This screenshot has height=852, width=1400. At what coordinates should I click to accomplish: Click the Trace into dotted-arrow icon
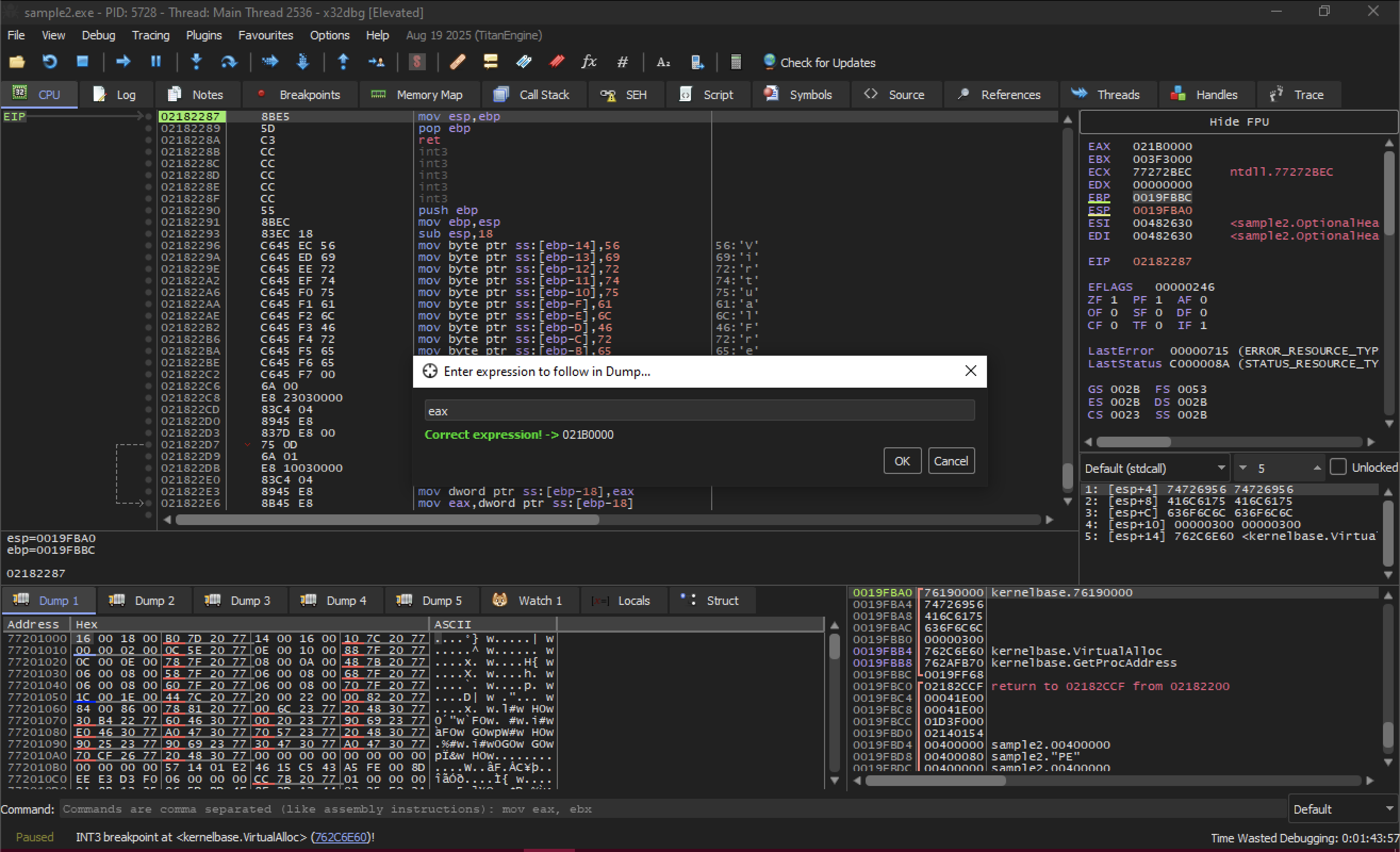[270, 62]
